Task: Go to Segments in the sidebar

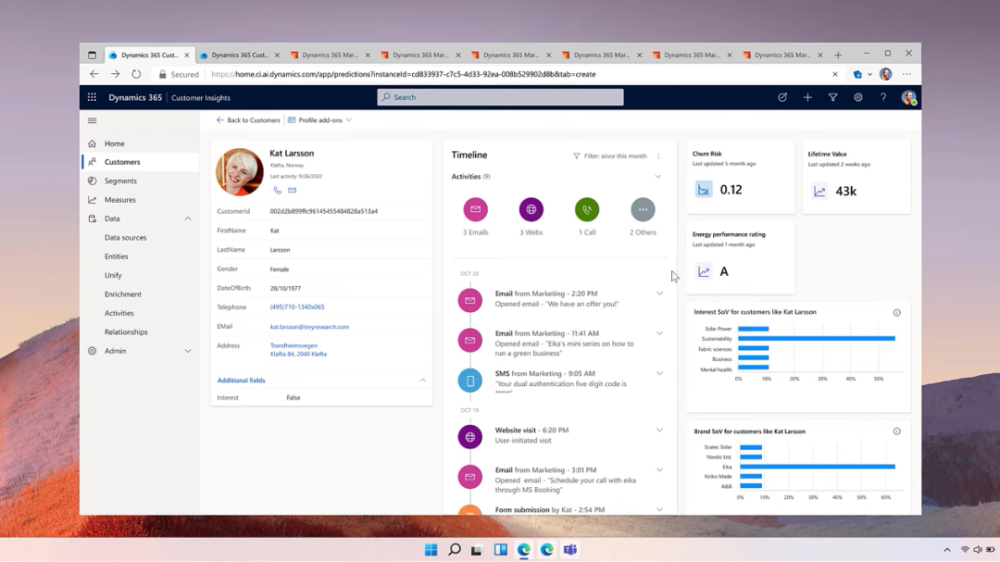Action: 120,181
